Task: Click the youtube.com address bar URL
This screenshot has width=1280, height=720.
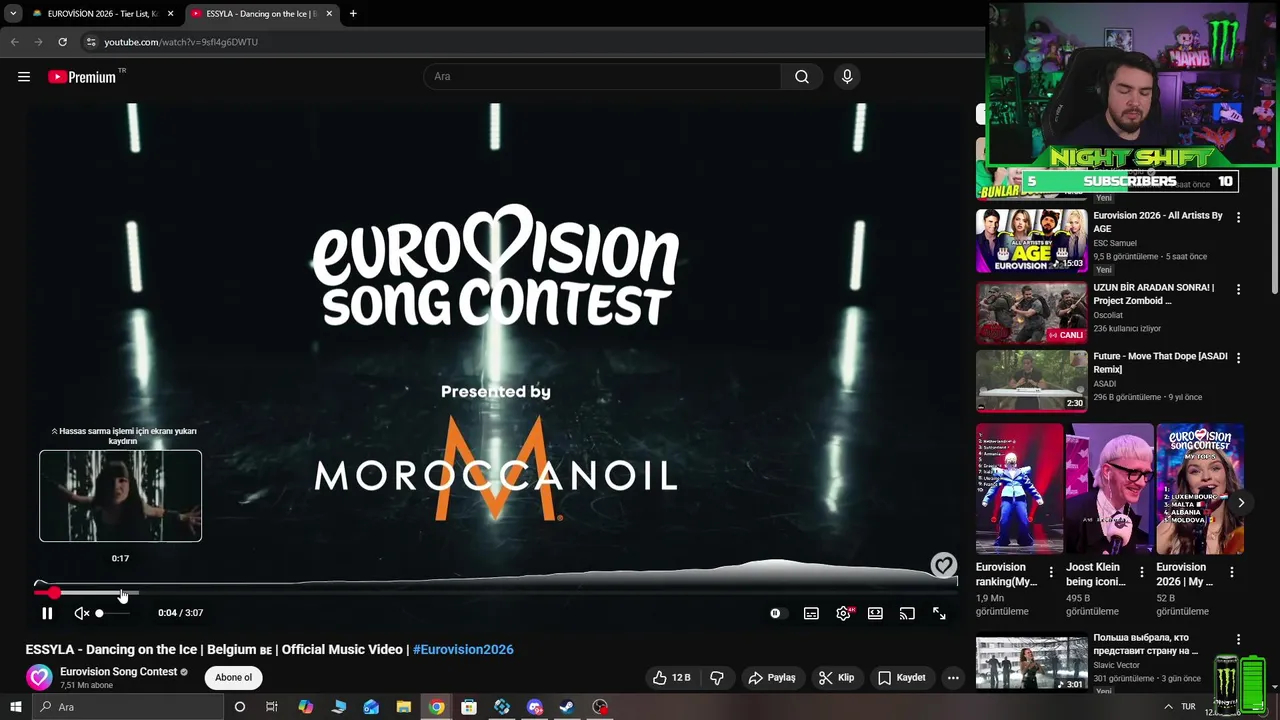Action: tap(181, 42)
